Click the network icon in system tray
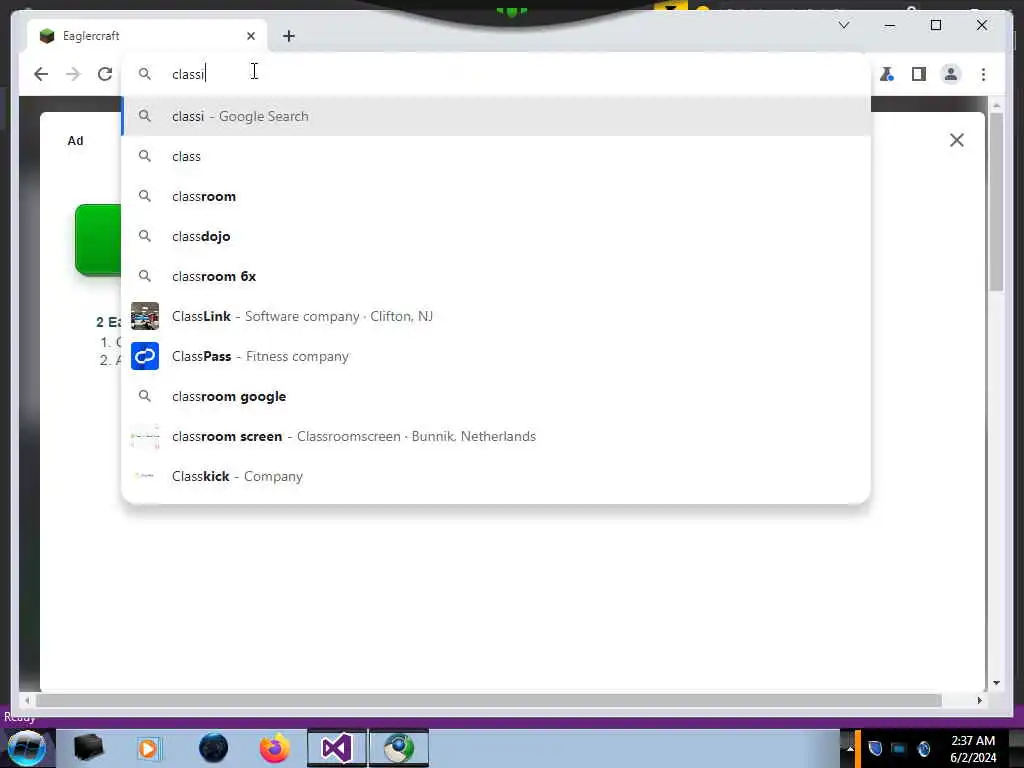Viewport: 1024px width, 768px height. point(899,748)
